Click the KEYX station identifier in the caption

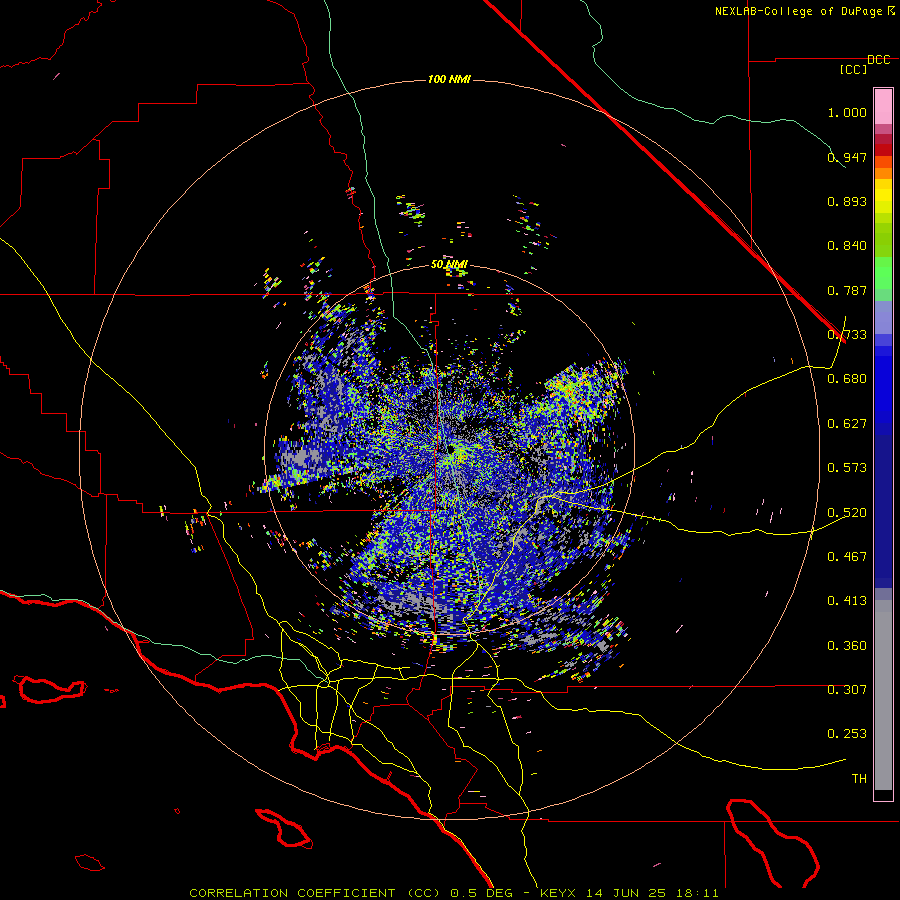pos(557,893)
